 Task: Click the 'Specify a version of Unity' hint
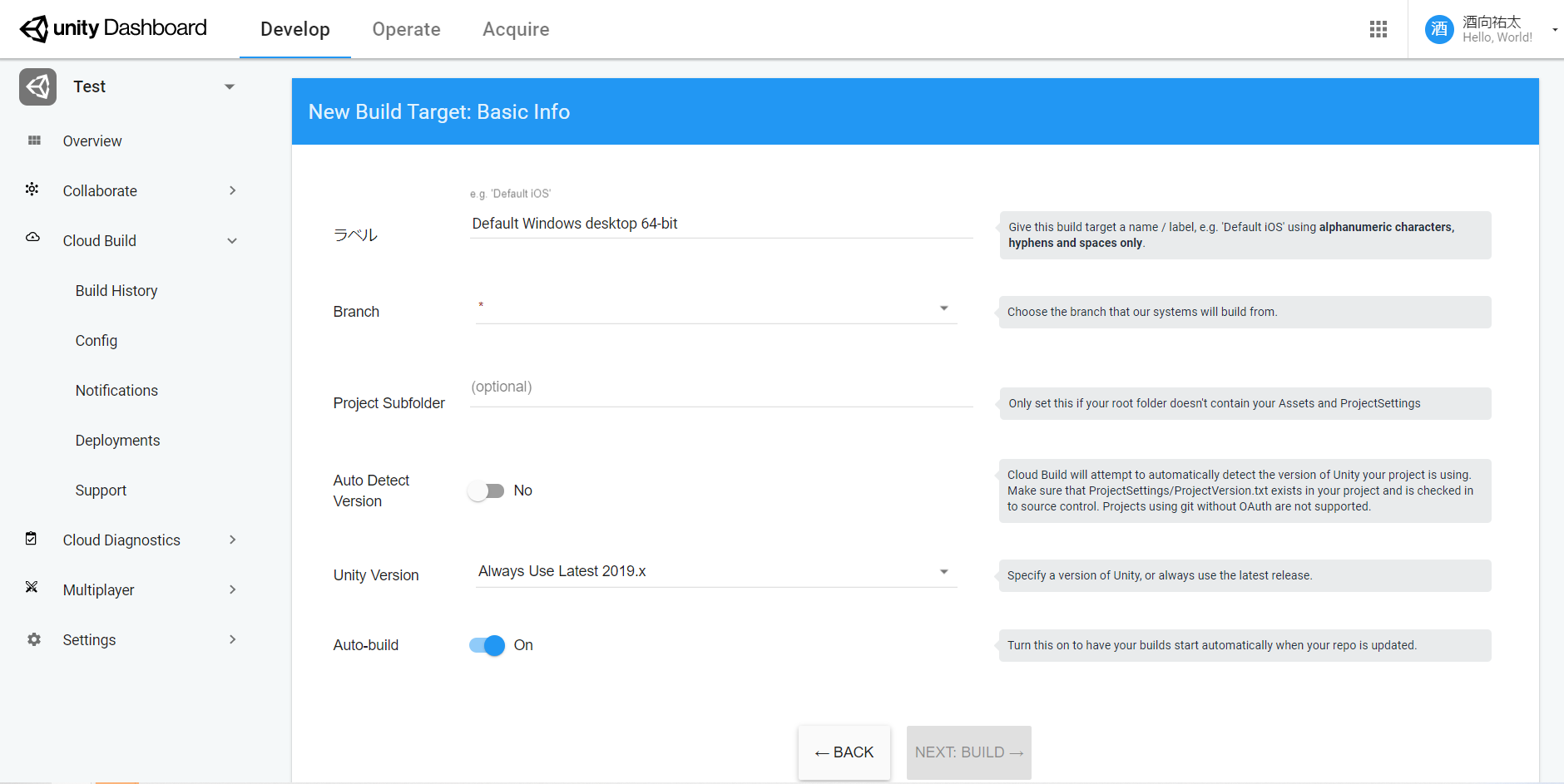[x=1160, y=575]
